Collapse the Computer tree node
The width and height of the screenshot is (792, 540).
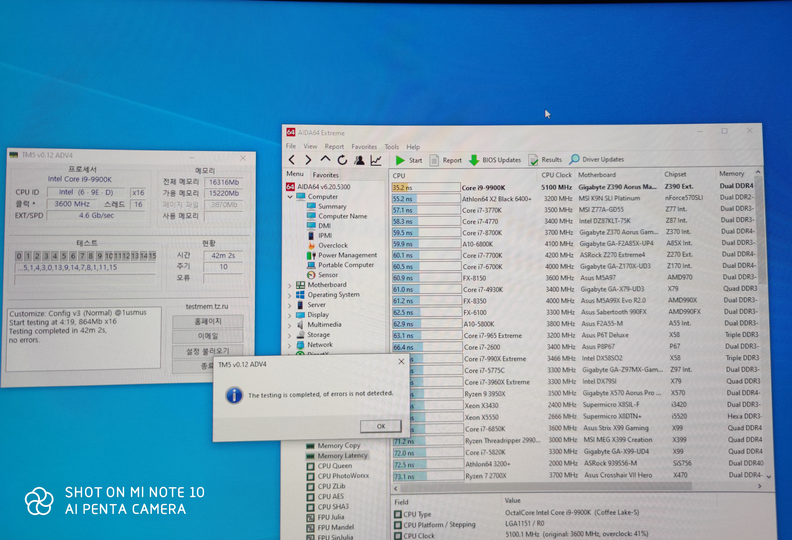click(x=290, y=197)
